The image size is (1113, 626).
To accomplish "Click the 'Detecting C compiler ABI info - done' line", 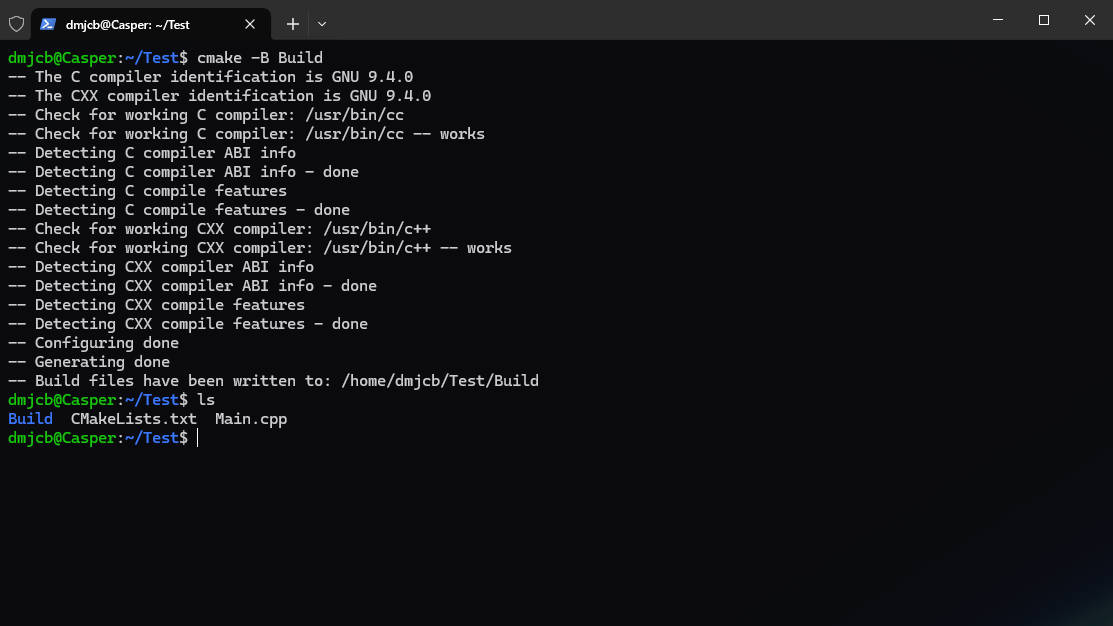I will [183, 172].
